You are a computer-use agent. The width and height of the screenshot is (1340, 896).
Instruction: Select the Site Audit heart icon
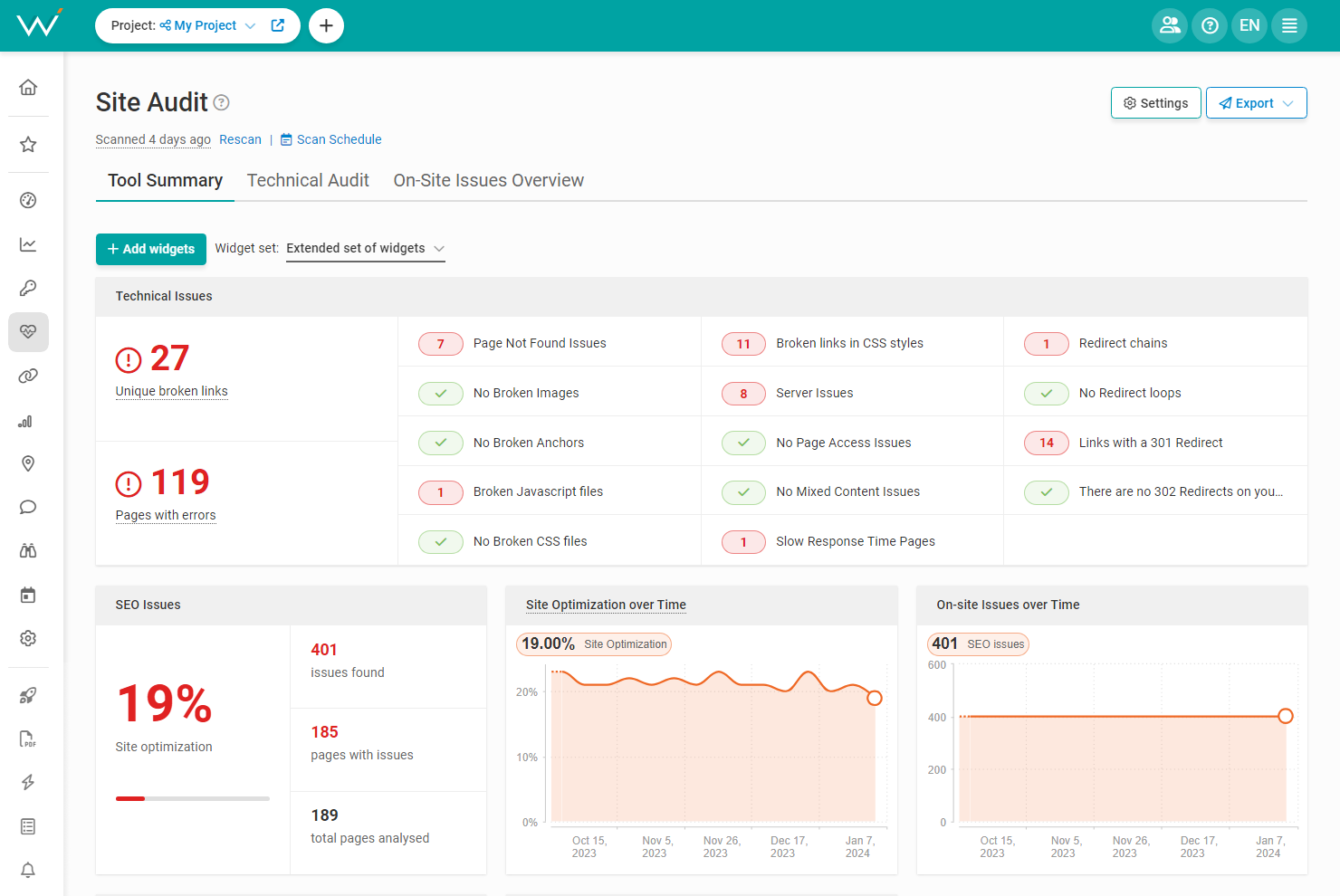[x=28, y=332]
